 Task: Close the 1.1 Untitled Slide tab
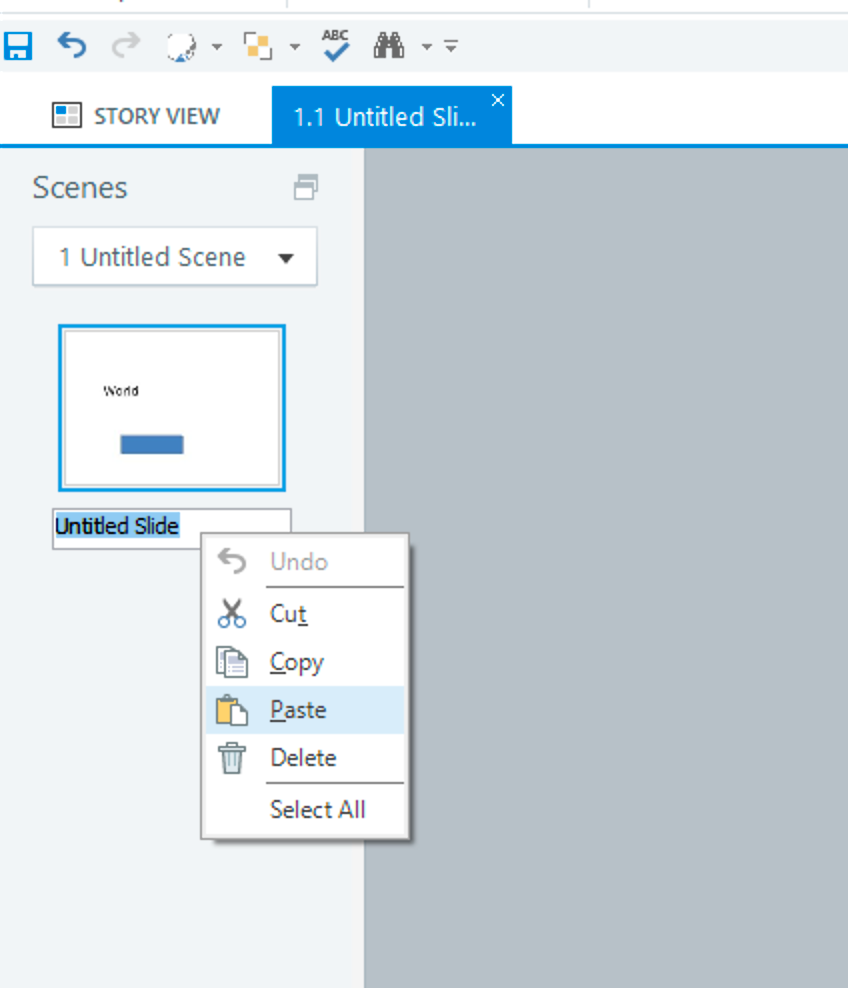(x=498, y=100)
